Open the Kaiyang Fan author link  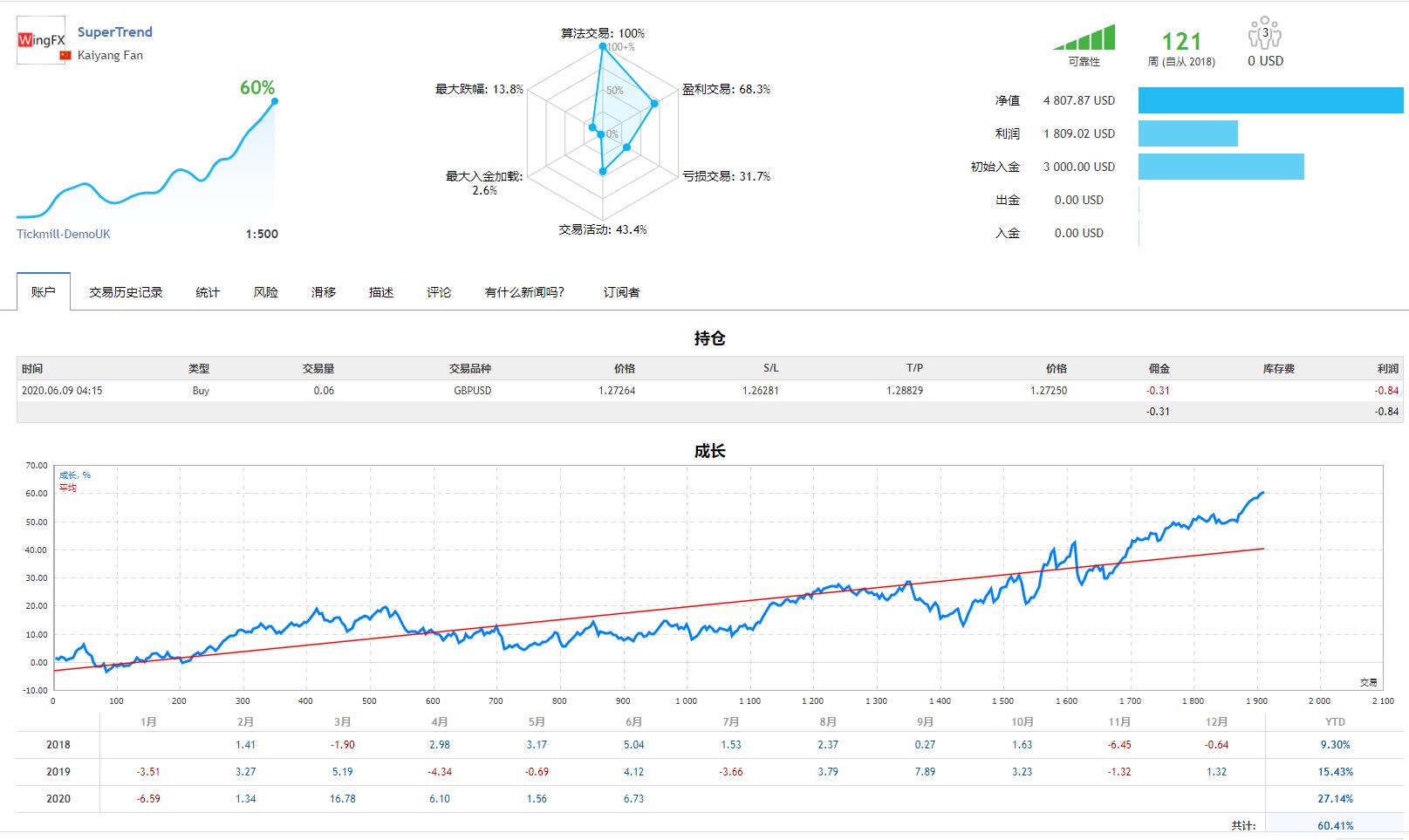tap(109, 54)
